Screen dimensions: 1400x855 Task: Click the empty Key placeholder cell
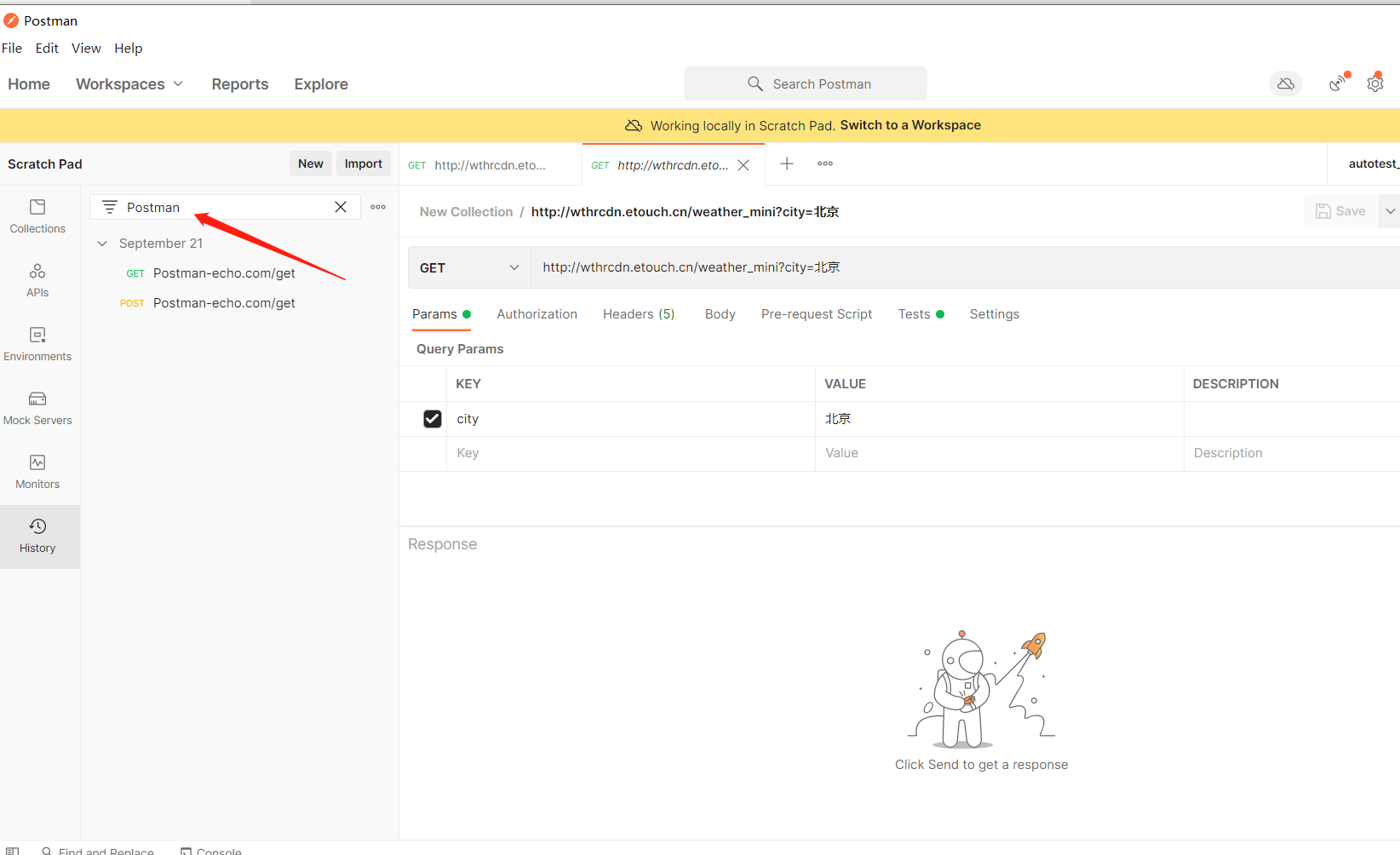click(x=630, y=453)
